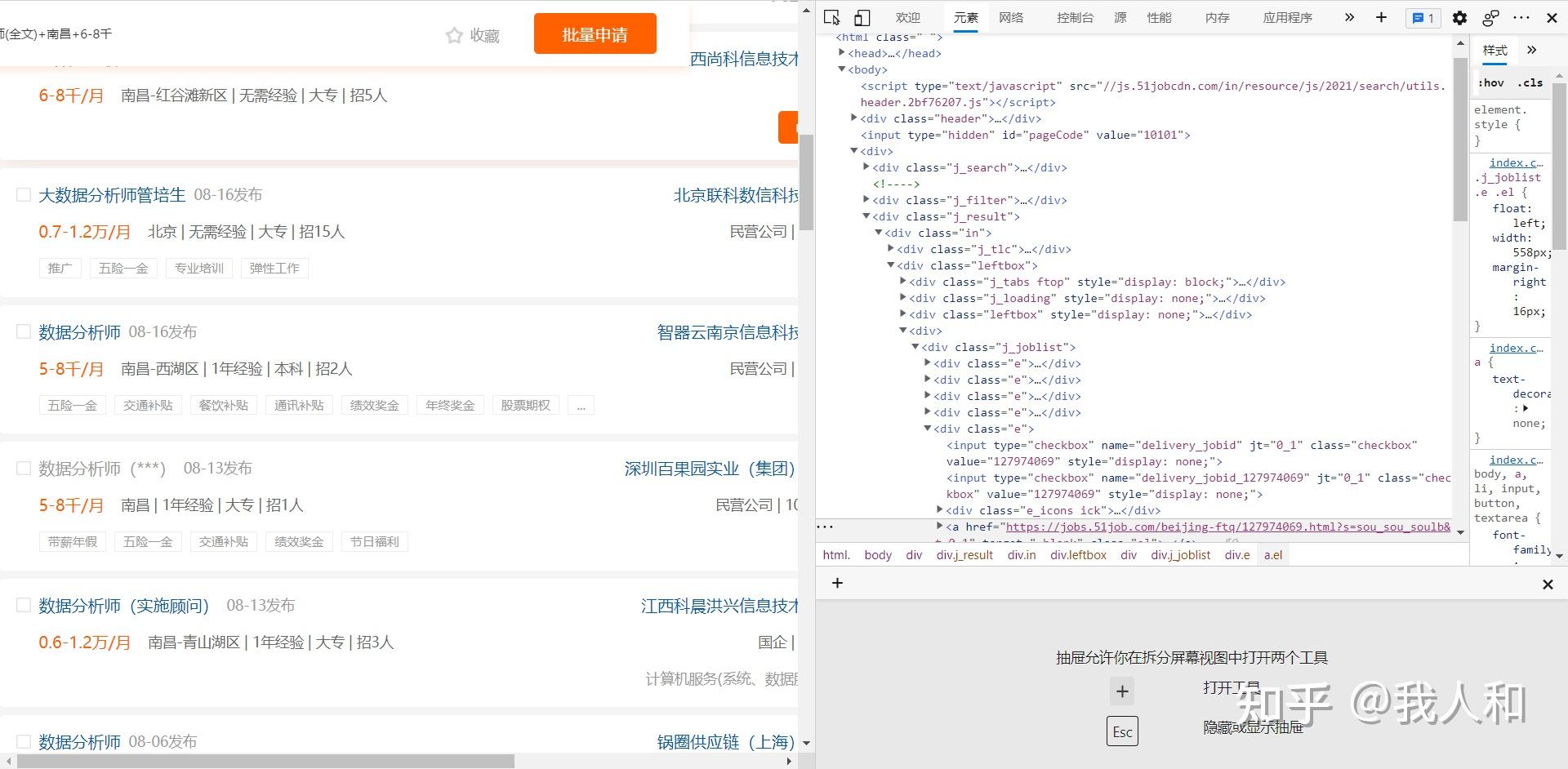Image resolution: width=1568 pixels, height=769 pixels.
Task: Show more style pane tabs chevron
Action: coord(1531,50)
